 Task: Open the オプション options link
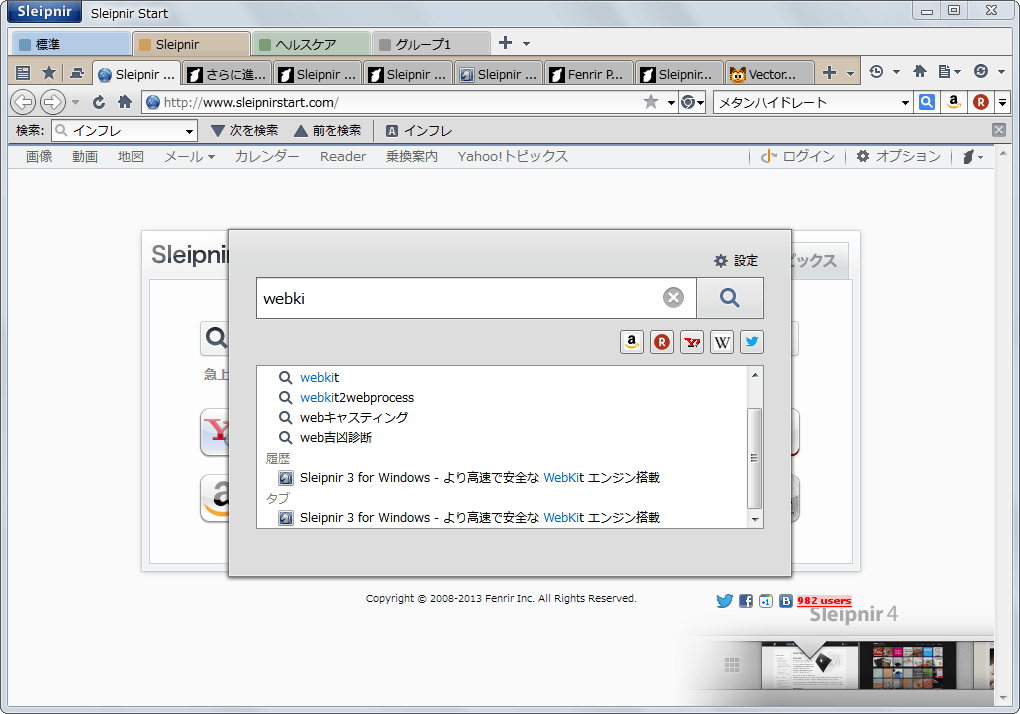point(898,156)
